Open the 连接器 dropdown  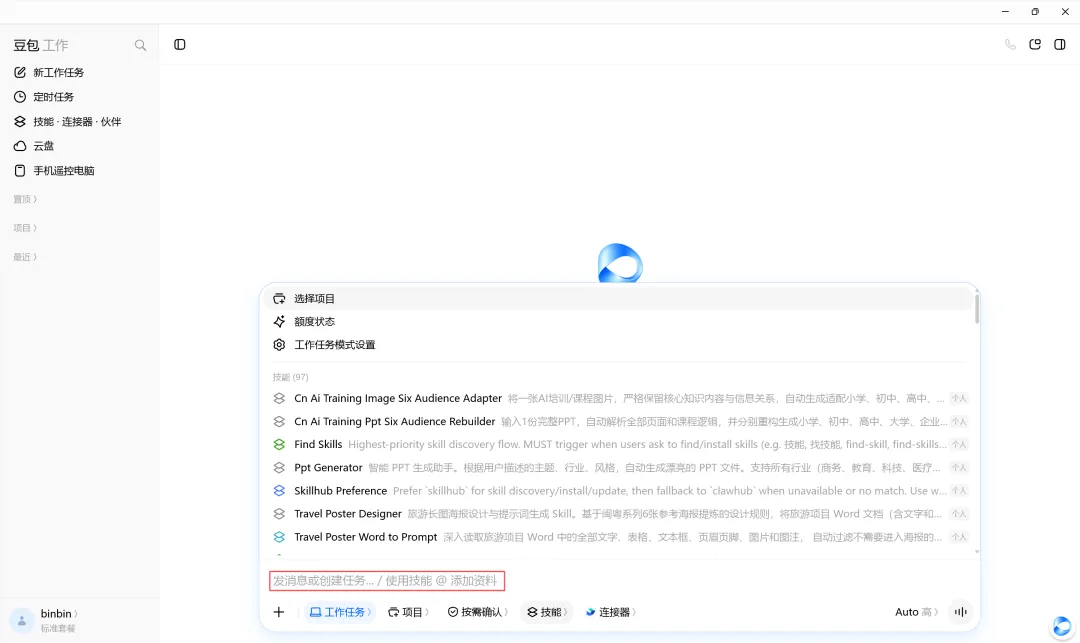(x=611, y=612)
